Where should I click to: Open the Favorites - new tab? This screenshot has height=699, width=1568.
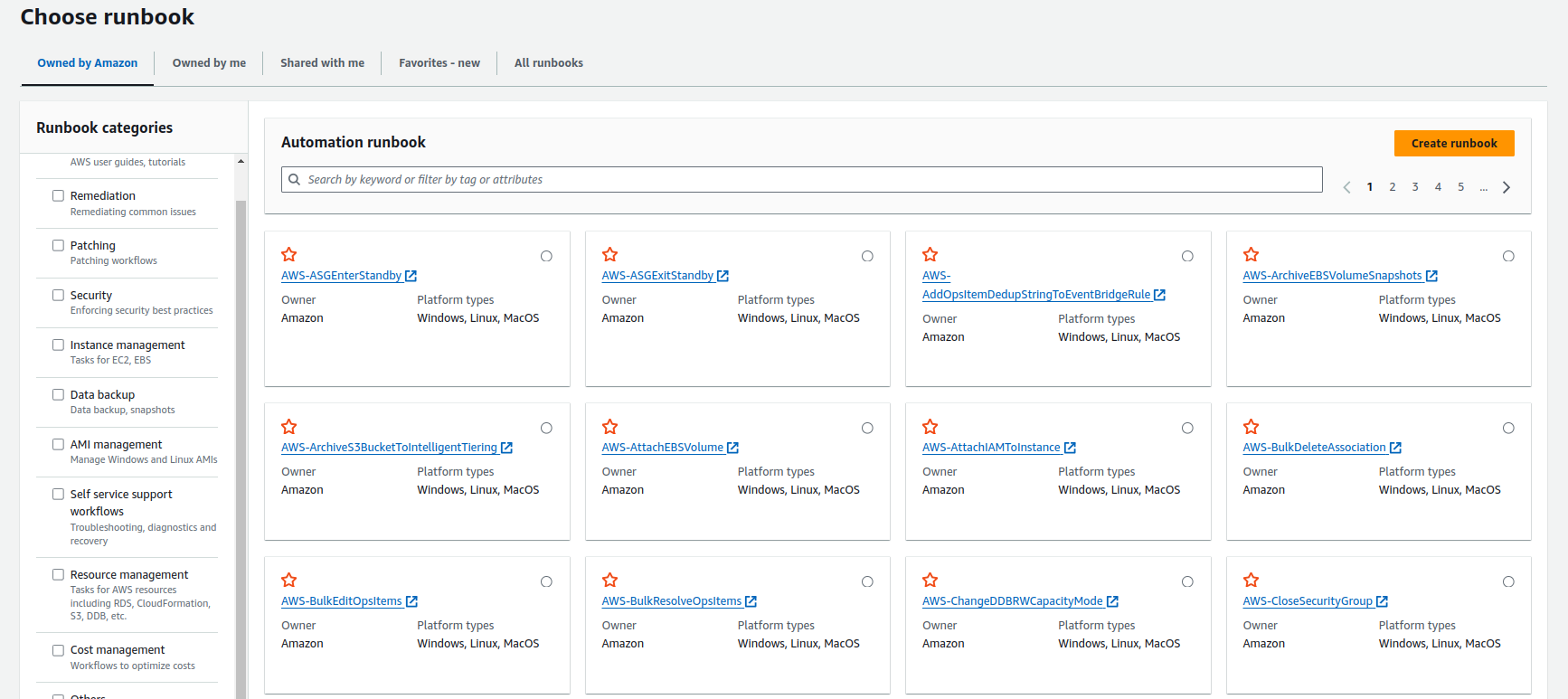click(439, 63)
